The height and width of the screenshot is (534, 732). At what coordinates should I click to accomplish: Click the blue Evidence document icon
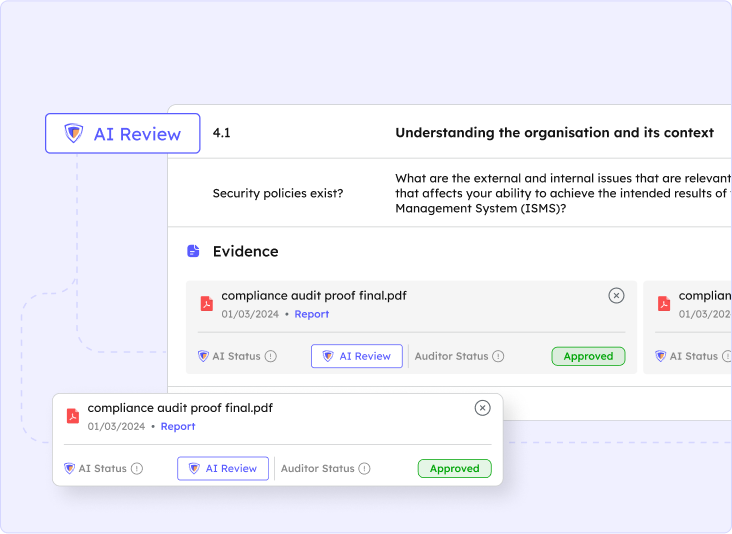pos(193,251)
